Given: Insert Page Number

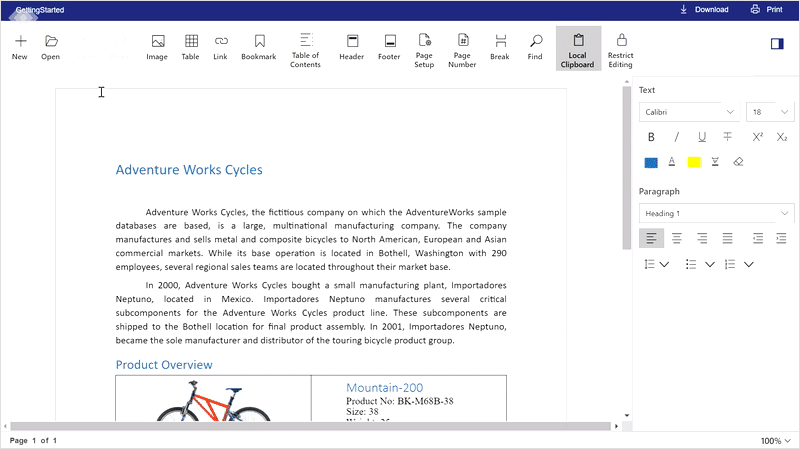Looking at the screenshot, I should pyautogui.click(x=462, y=50).
